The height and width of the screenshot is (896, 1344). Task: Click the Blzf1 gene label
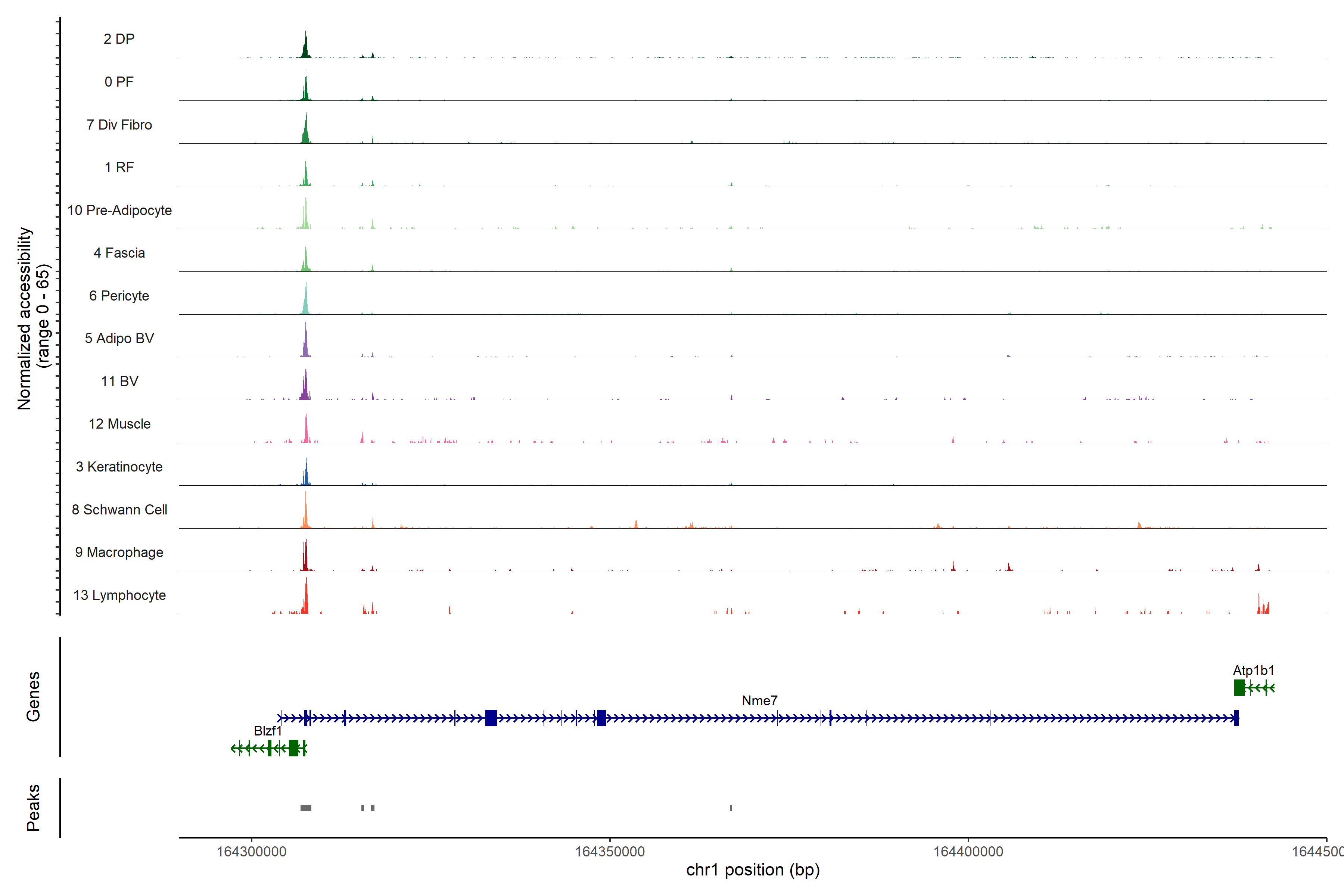click(267, 731)
